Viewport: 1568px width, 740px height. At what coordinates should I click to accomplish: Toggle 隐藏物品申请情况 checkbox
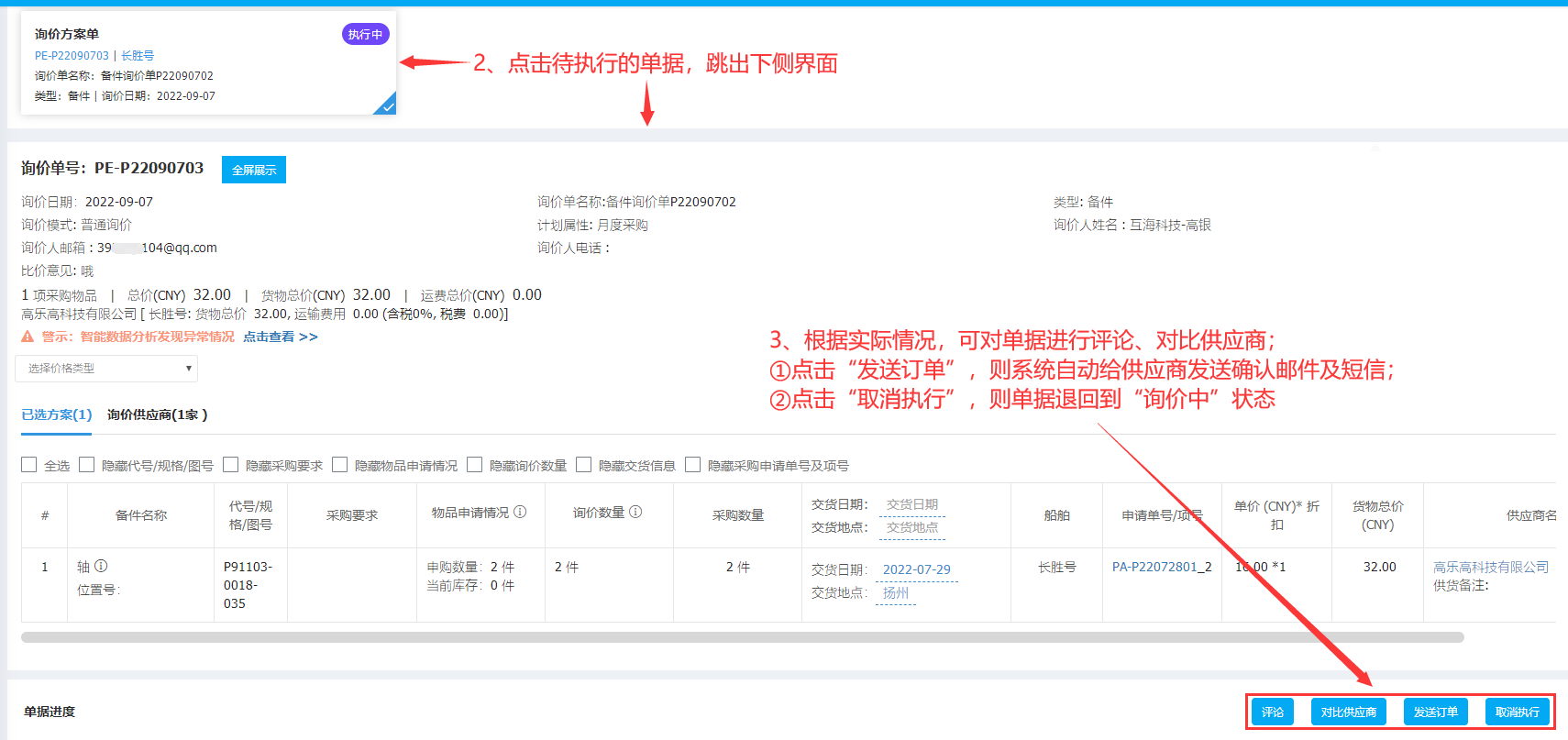340,465
